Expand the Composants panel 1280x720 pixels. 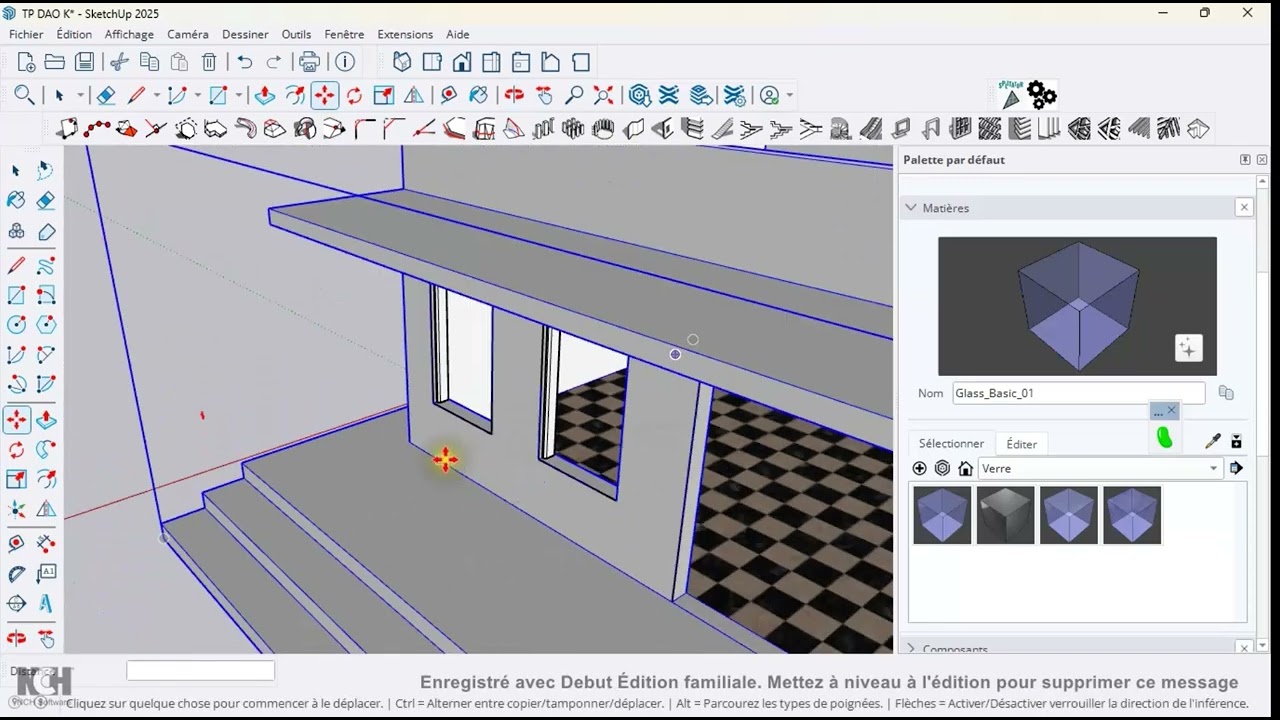click(x=911, y=648)
